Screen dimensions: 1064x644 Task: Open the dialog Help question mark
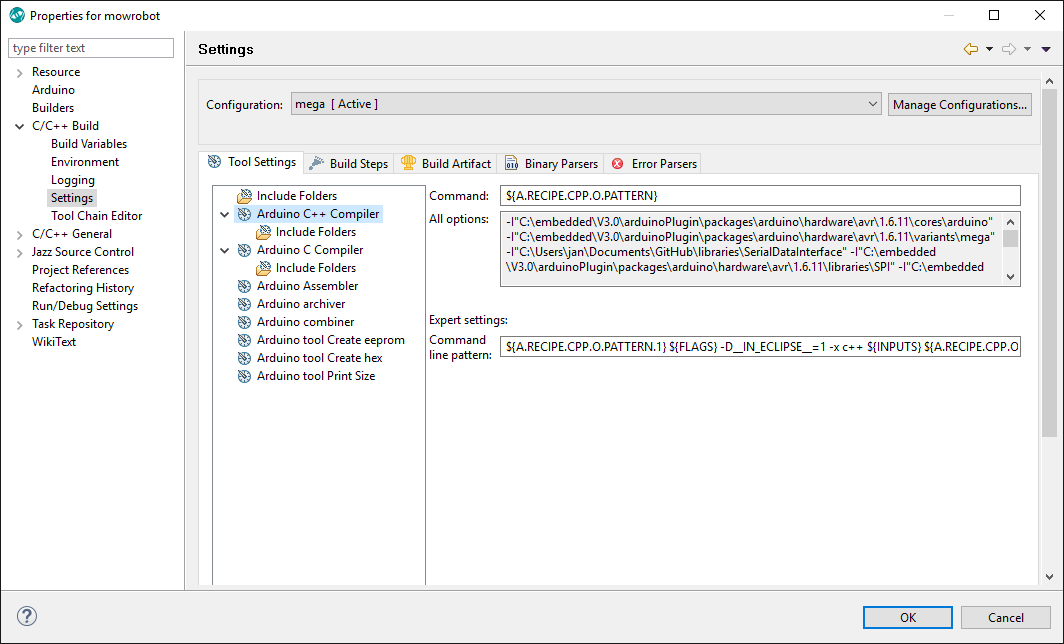pyautogui.click(x=26, y=616)
